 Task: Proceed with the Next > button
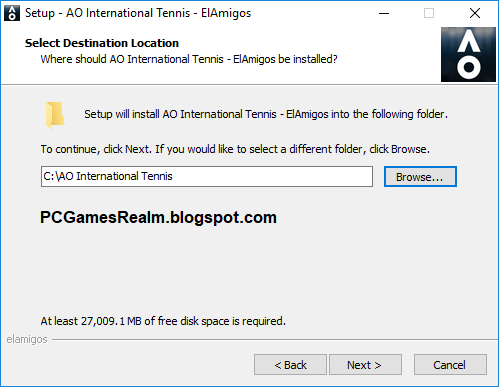pos(365,365)
